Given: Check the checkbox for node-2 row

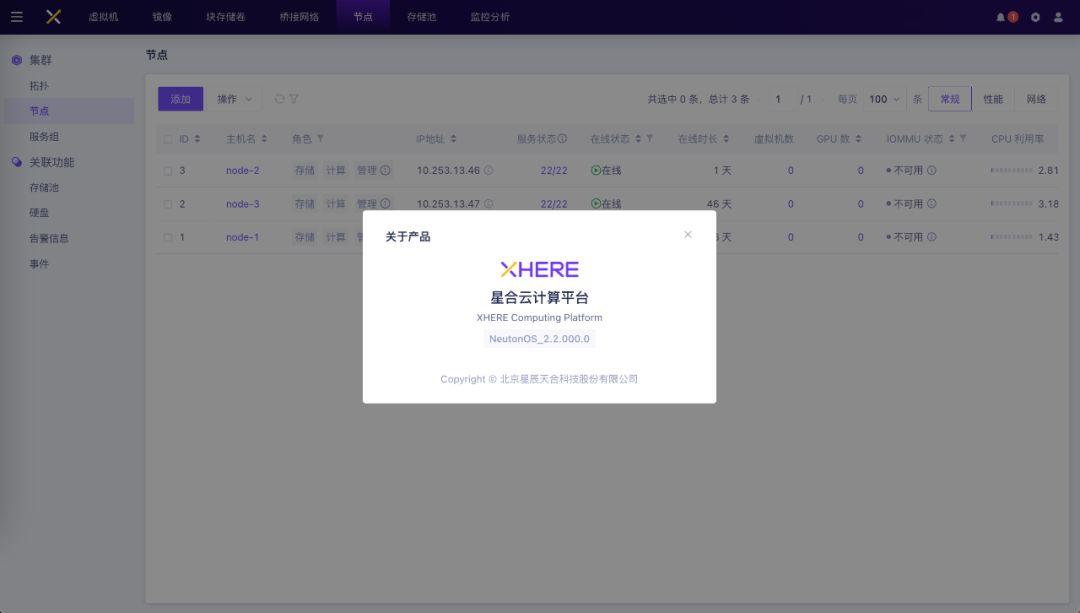Looking at the screenshot, I should tap(167, 170).
